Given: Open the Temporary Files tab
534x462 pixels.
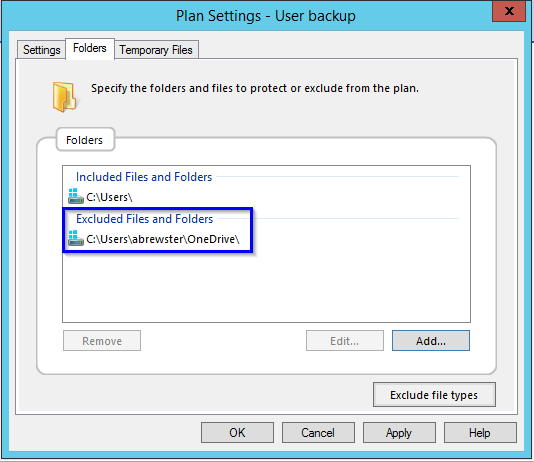Looking at the screenshot, I should pyautogui.click(x=156, y=50).
